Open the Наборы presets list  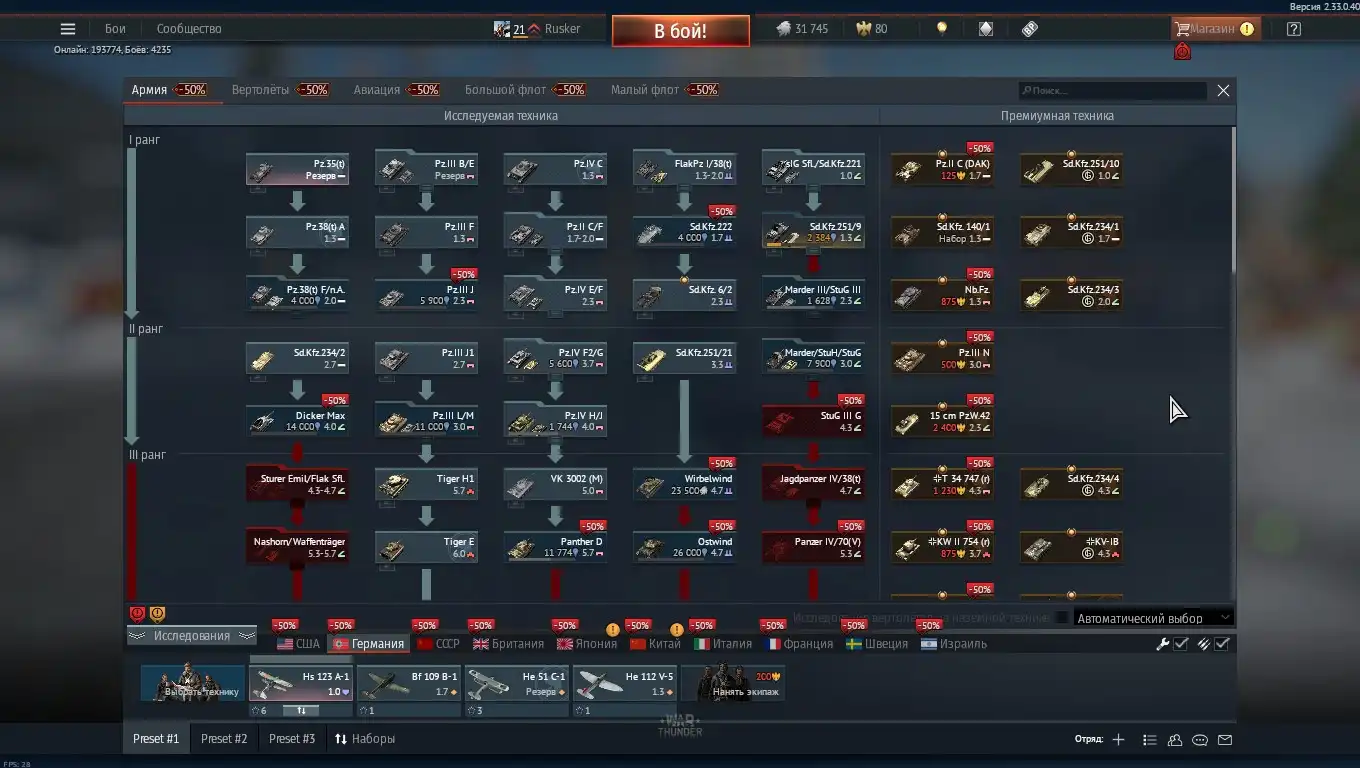click(x=365, y=739)
